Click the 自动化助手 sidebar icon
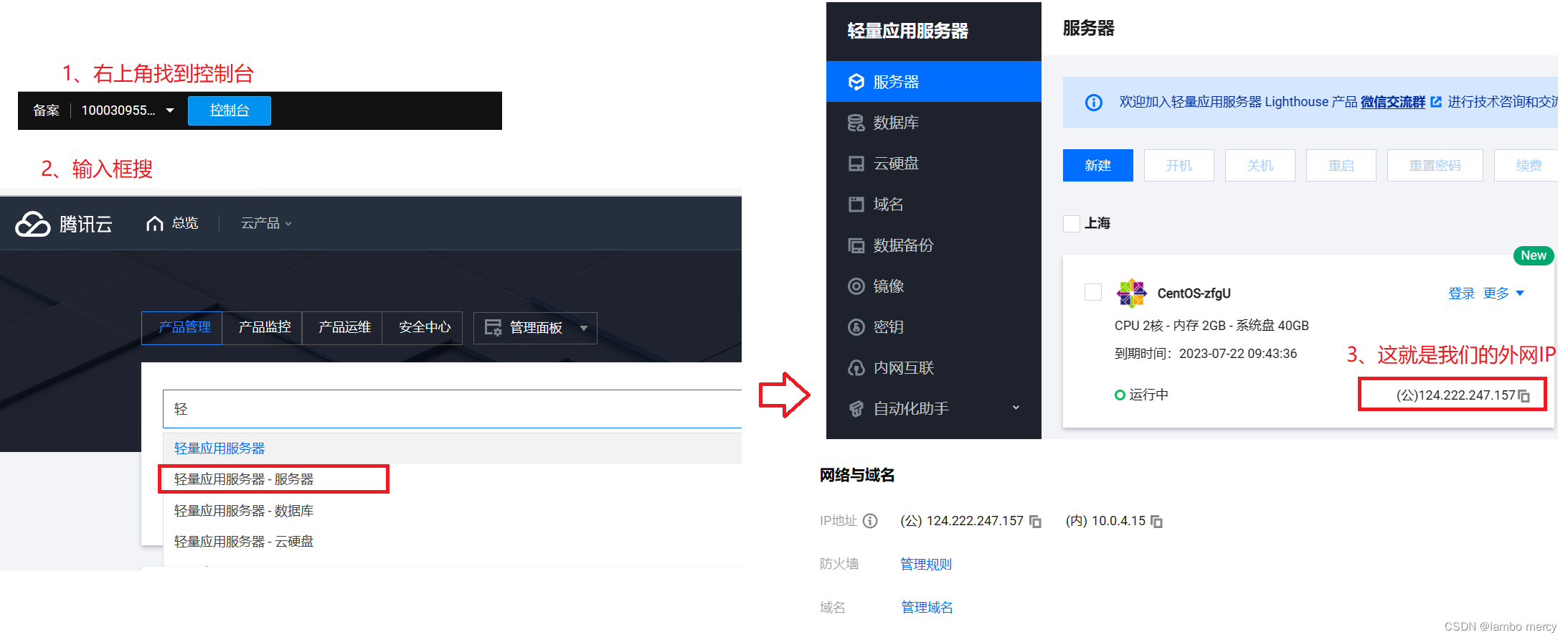The image size is (1568, 640). pyautogui.click(x=856, y=409)
